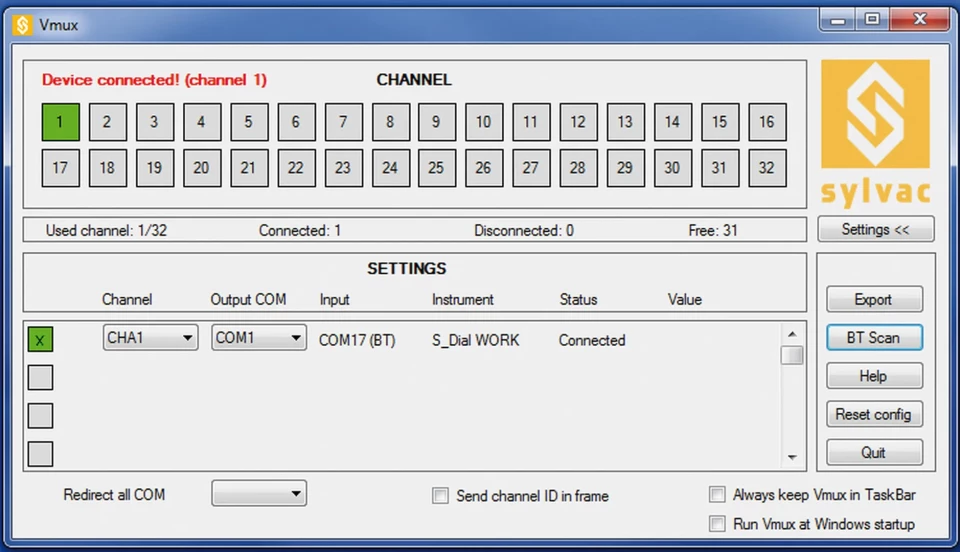Collapse panel with Settings << button
This screenshot has width=960, height=552.
(x=875, y=229)
